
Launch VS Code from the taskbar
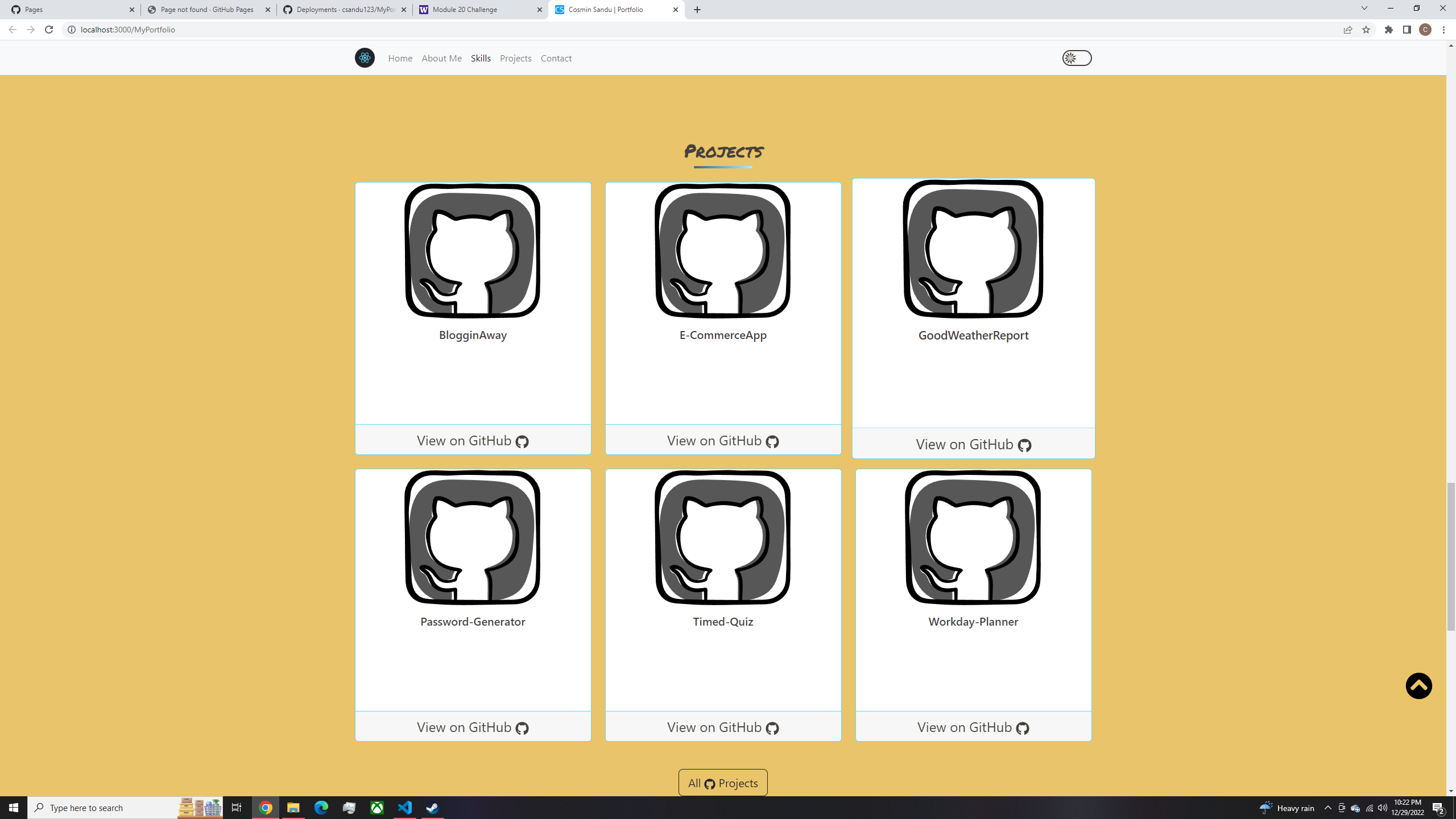coord(404,807)
